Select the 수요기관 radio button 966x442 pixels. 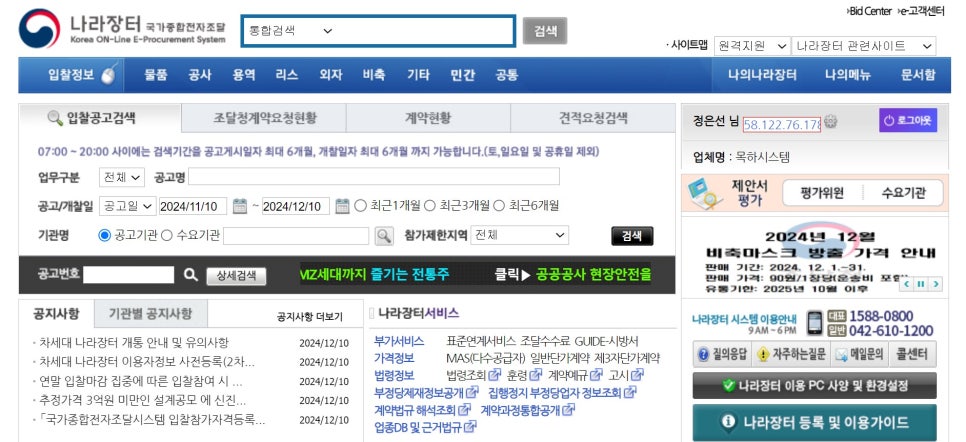pos(166,235)
